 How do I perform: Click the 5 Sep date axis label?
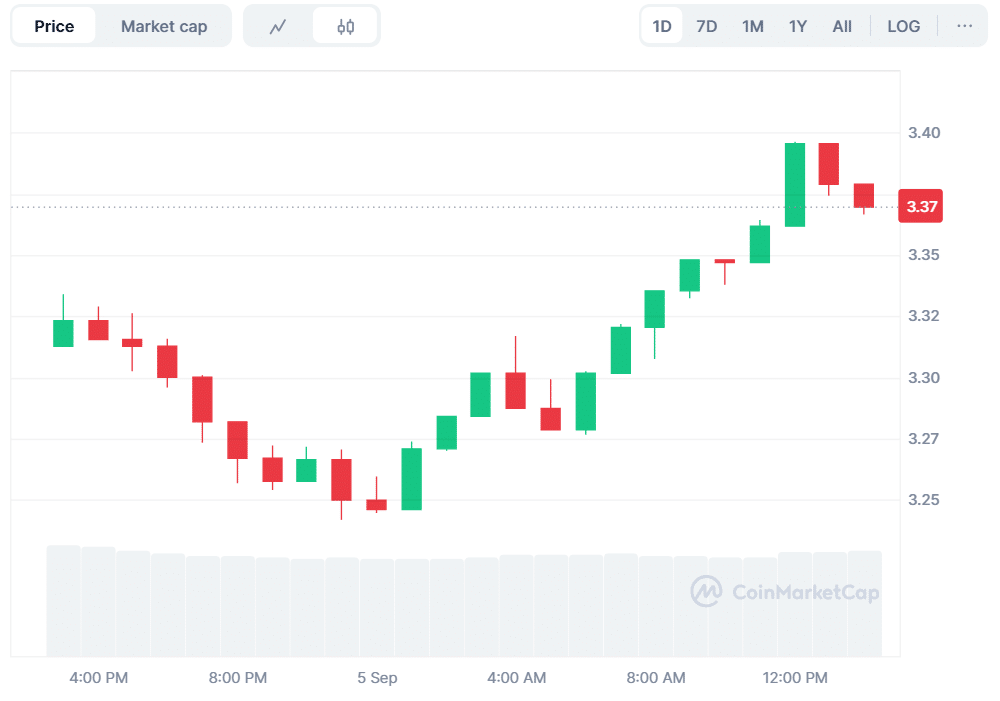(377, 678)
